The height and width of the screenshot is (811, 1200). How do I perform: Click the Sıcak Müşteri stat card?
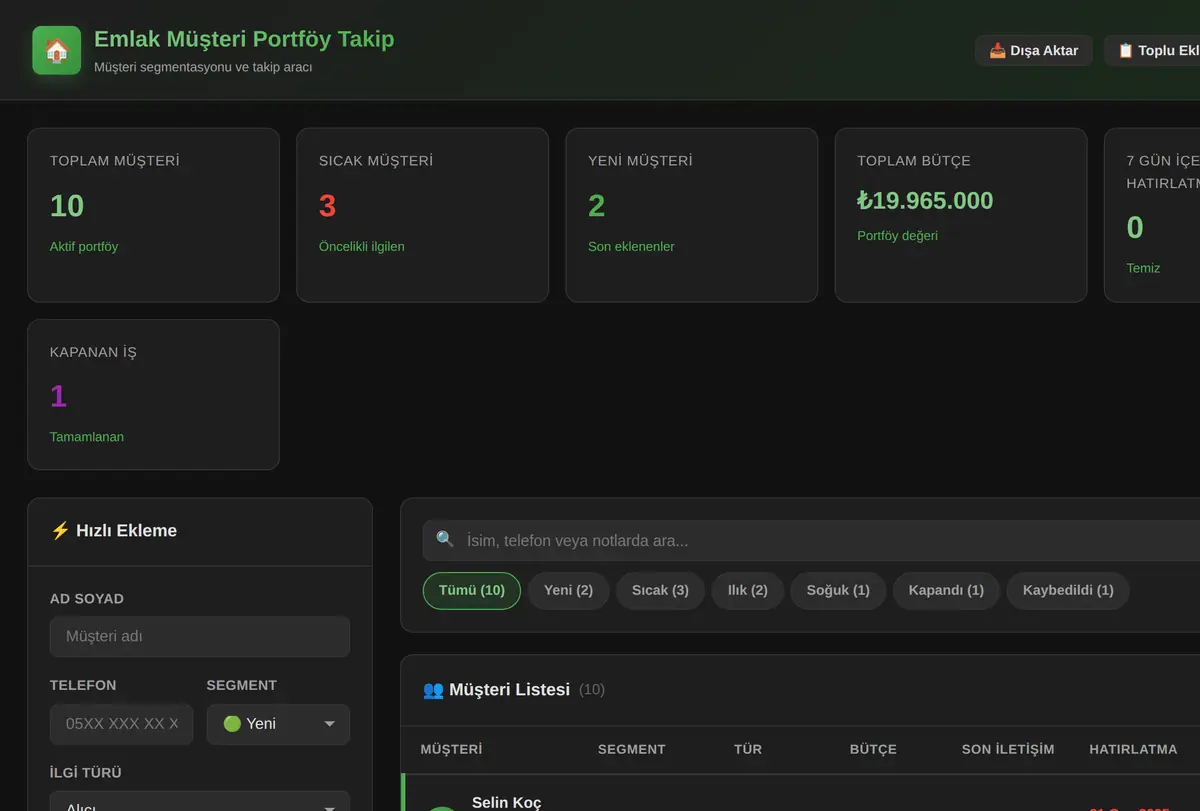click(422, 215)
